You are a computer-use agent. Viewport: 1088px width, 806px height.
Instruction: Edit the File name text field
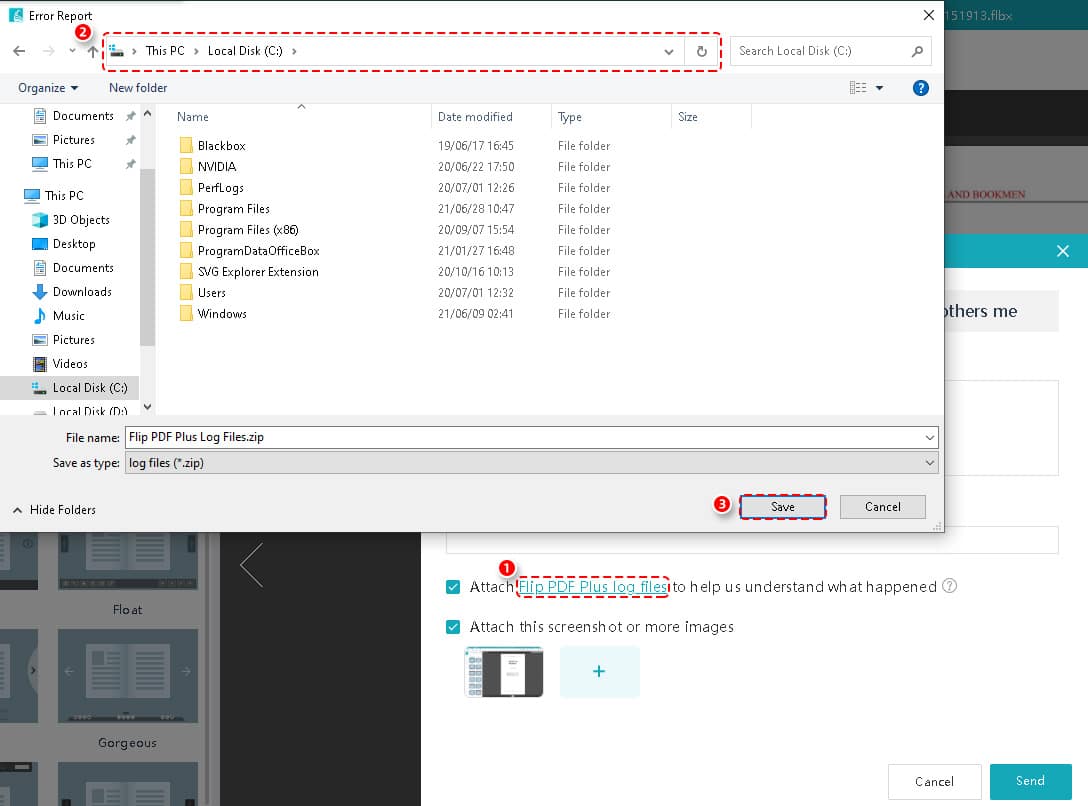point(524,438)
